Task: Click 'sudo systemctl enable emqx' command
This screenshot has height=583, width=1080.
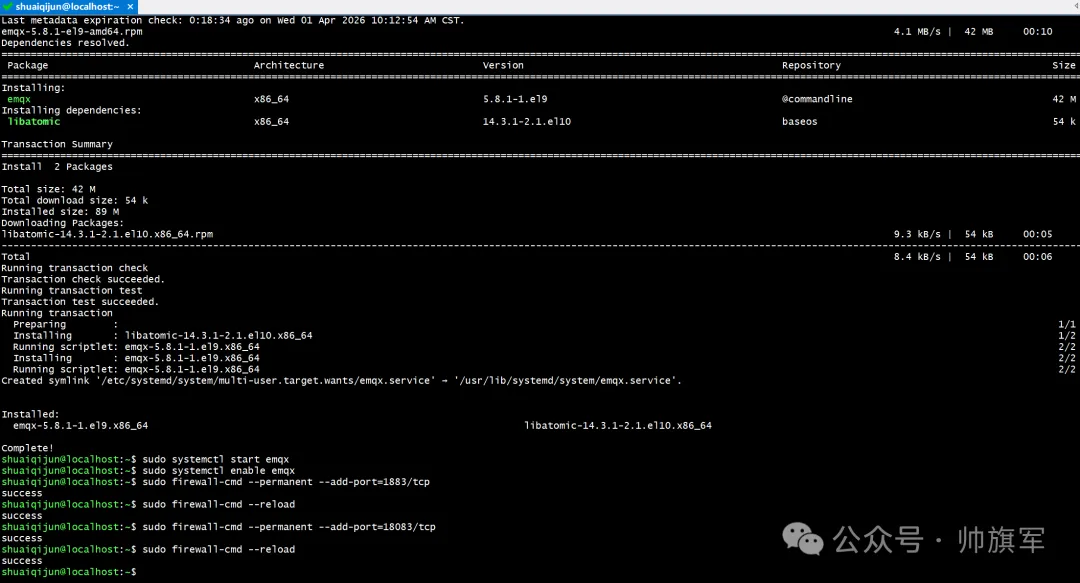Action: (218, 471)
